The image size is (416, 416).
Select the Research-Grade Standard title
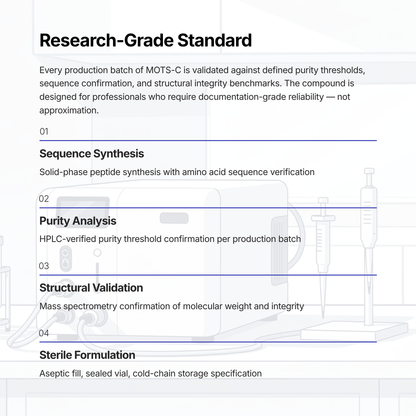(146, 40)
